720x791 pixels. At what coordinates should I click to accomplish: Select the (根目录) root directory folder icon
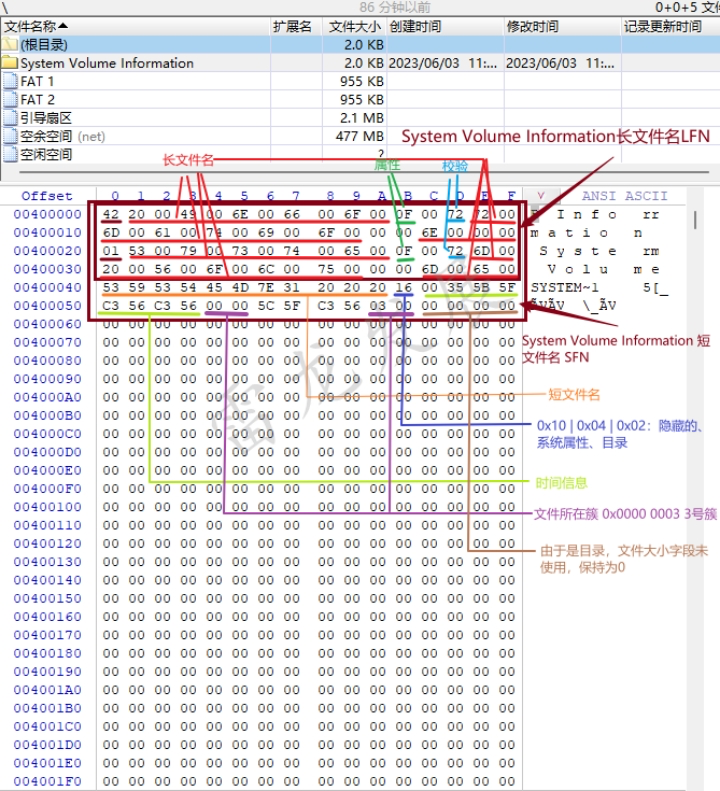tap(9, 44)
